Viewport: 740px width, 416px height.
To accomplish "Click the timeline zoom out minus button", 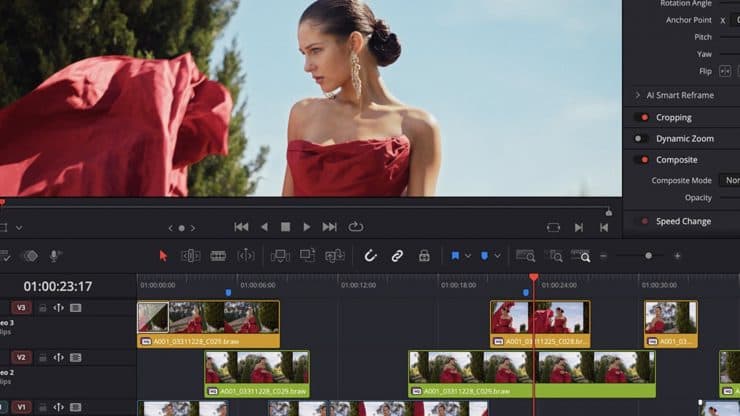I will coord(603,256).
